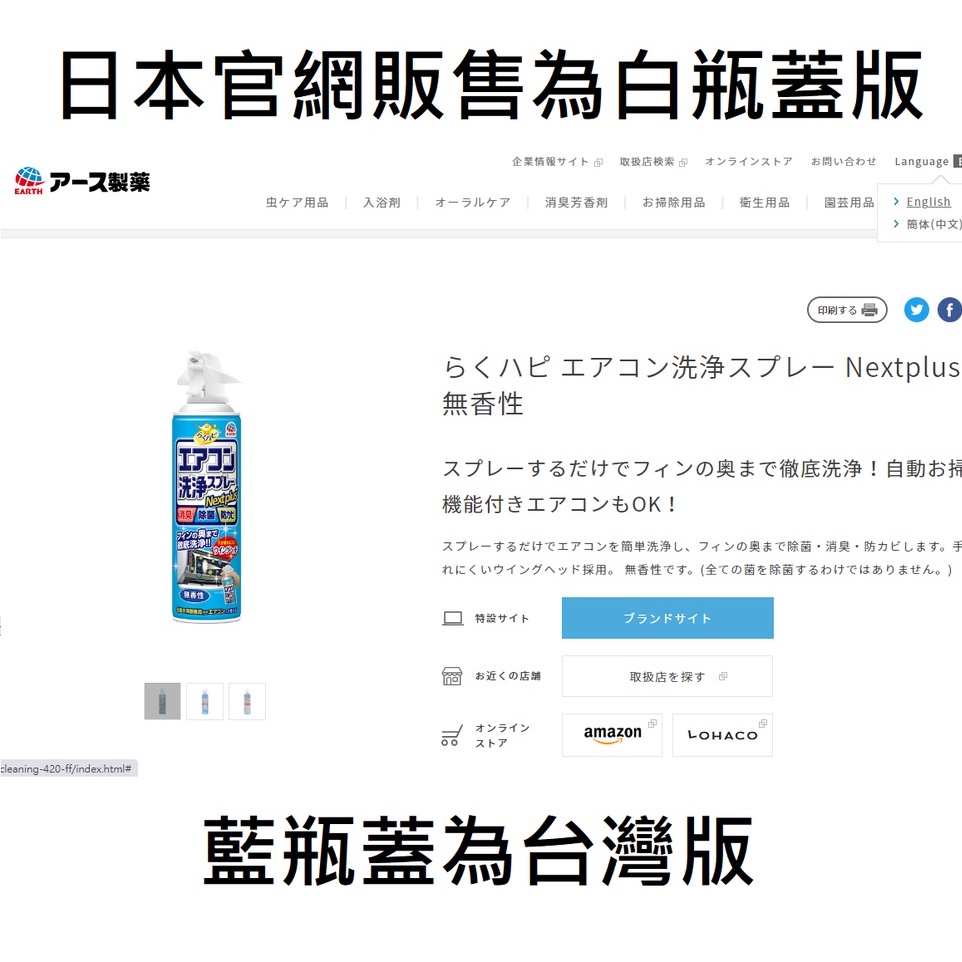Share the page on Twitter
This screenshot has height=962, width=962.
click(916, 310)
